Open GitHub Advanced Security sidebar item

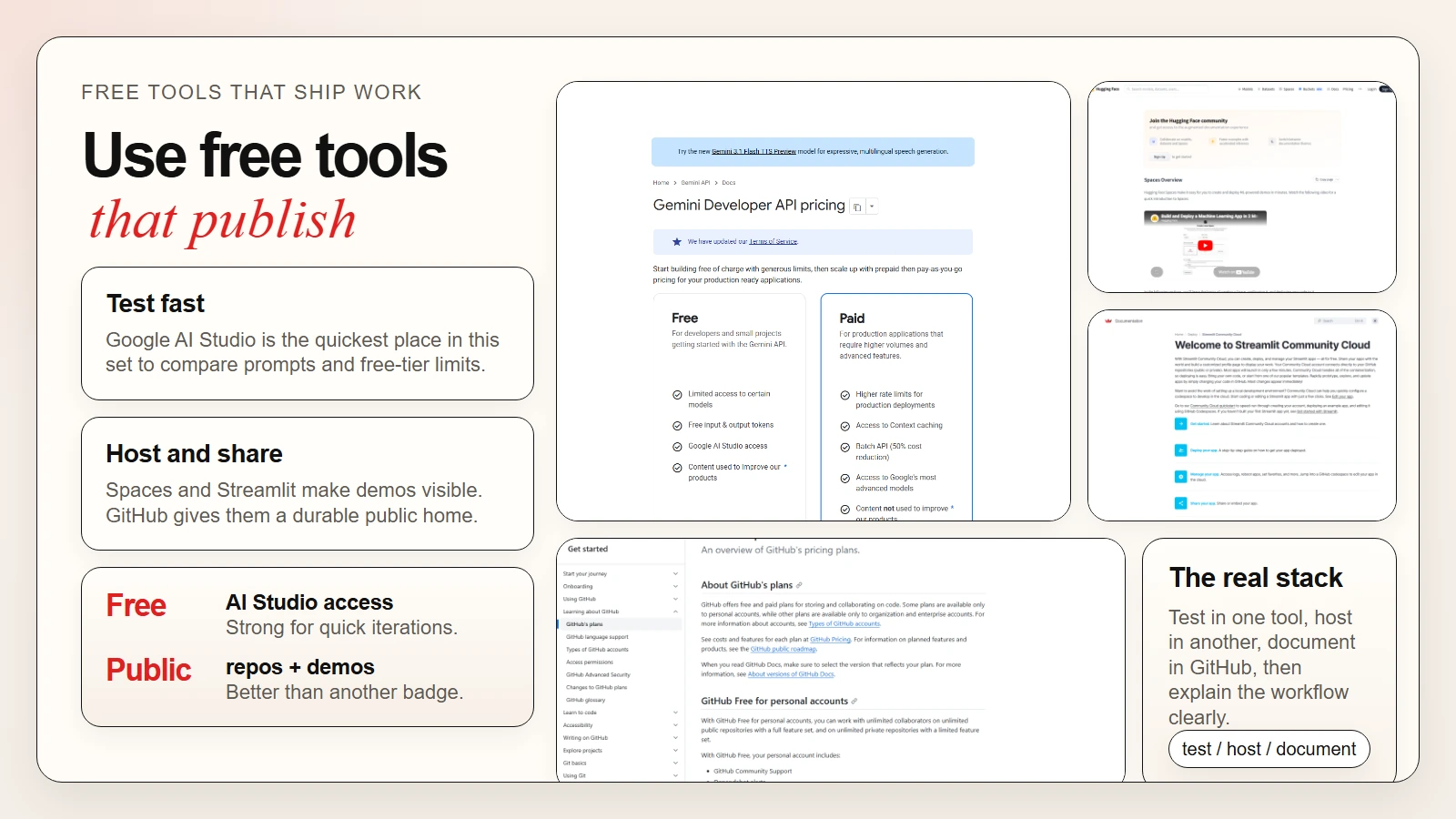[598, 675]
